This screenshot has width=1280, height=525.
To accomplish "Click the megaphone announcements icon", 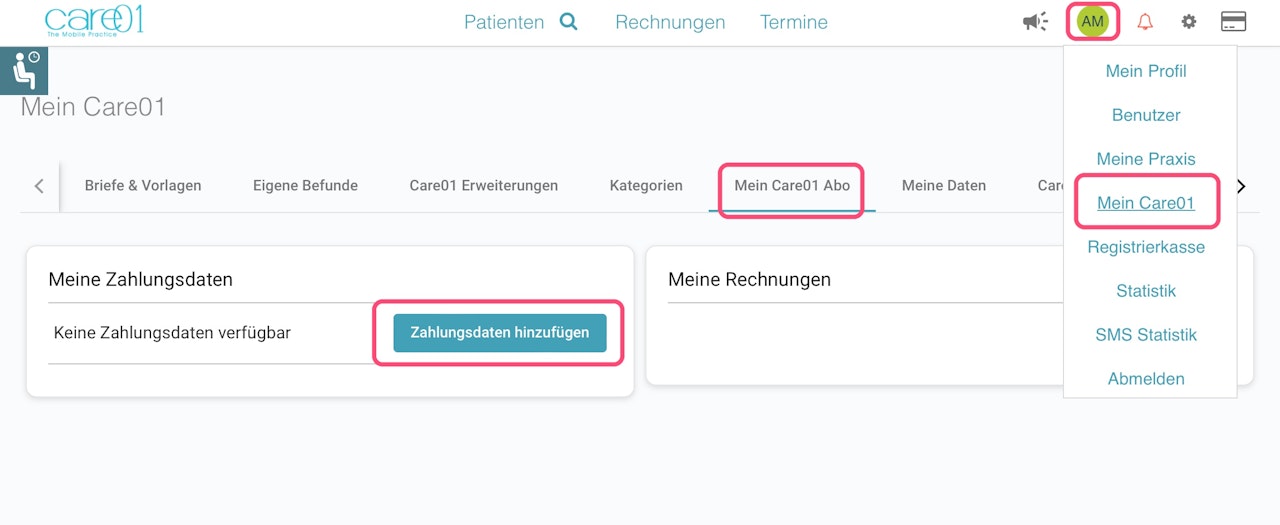I will click(x=1035, y=22).
